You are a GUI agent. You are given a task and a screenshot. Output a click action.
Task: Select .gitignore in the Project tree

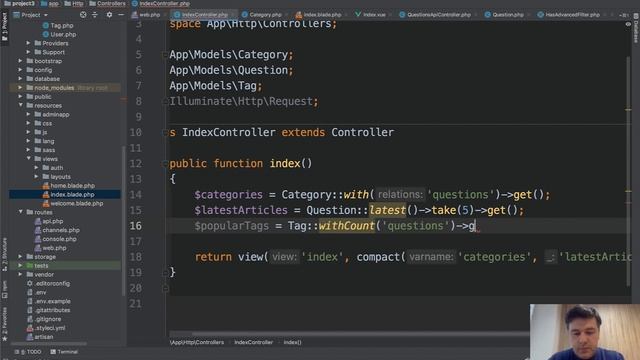44,319
